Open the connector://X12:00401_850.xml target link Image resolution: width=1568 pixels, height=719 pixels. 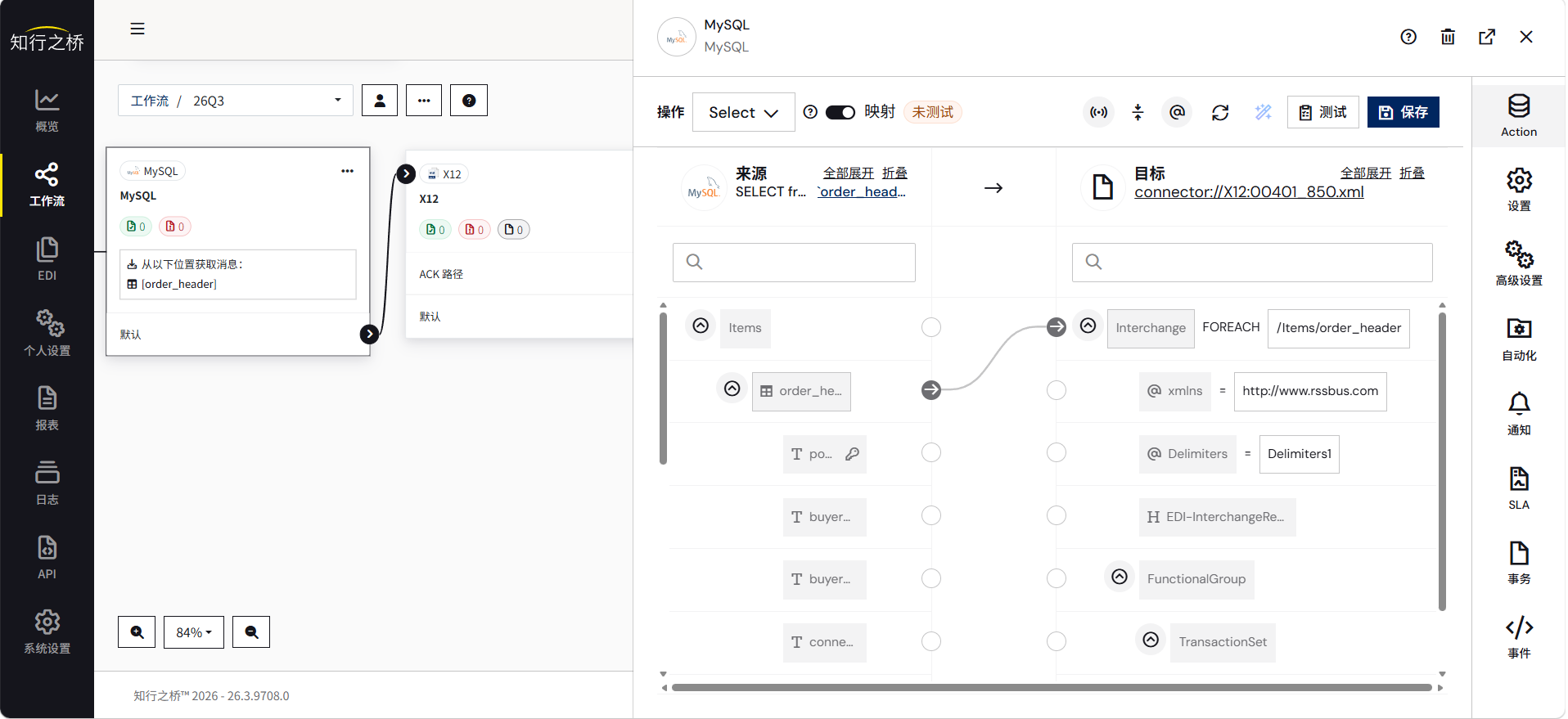click(1249, 191)
